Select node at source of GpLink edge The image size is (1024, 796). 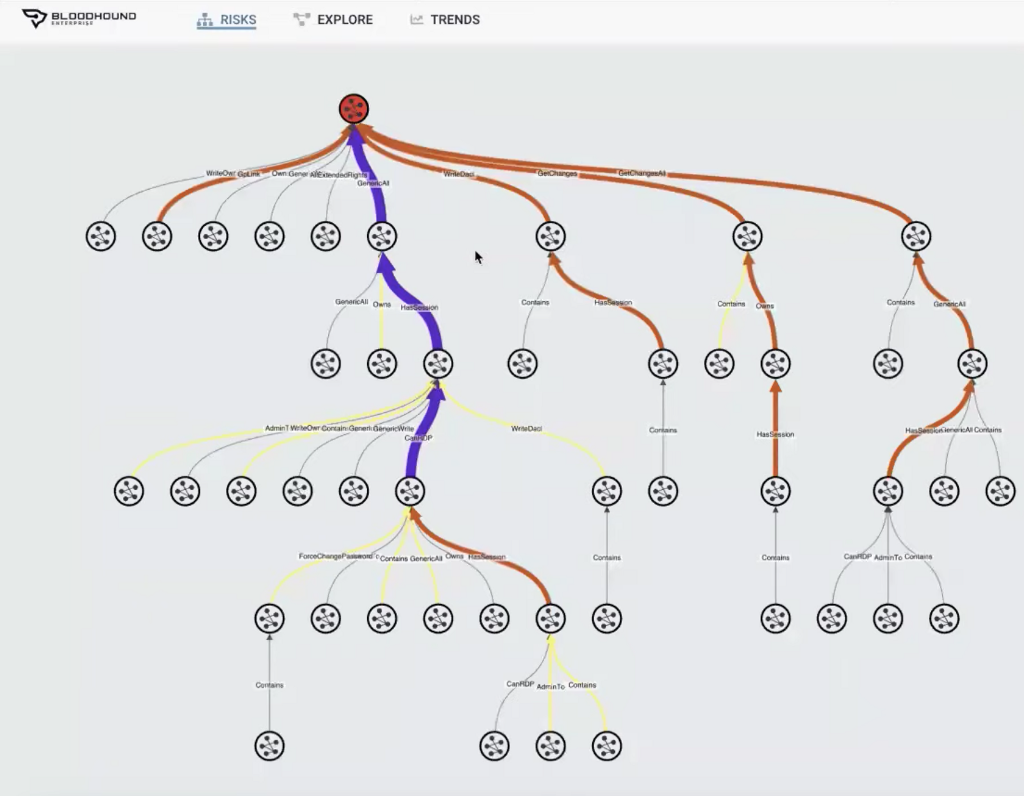[157, 236]
